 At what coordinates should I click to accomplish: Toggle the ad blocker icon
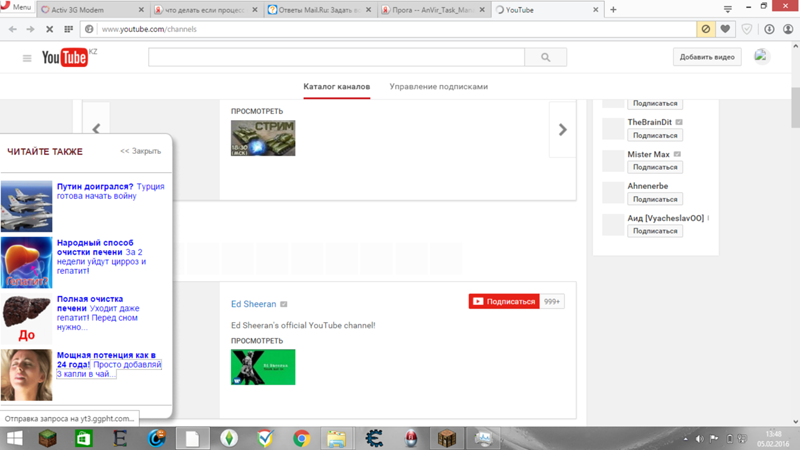[706, 29]
